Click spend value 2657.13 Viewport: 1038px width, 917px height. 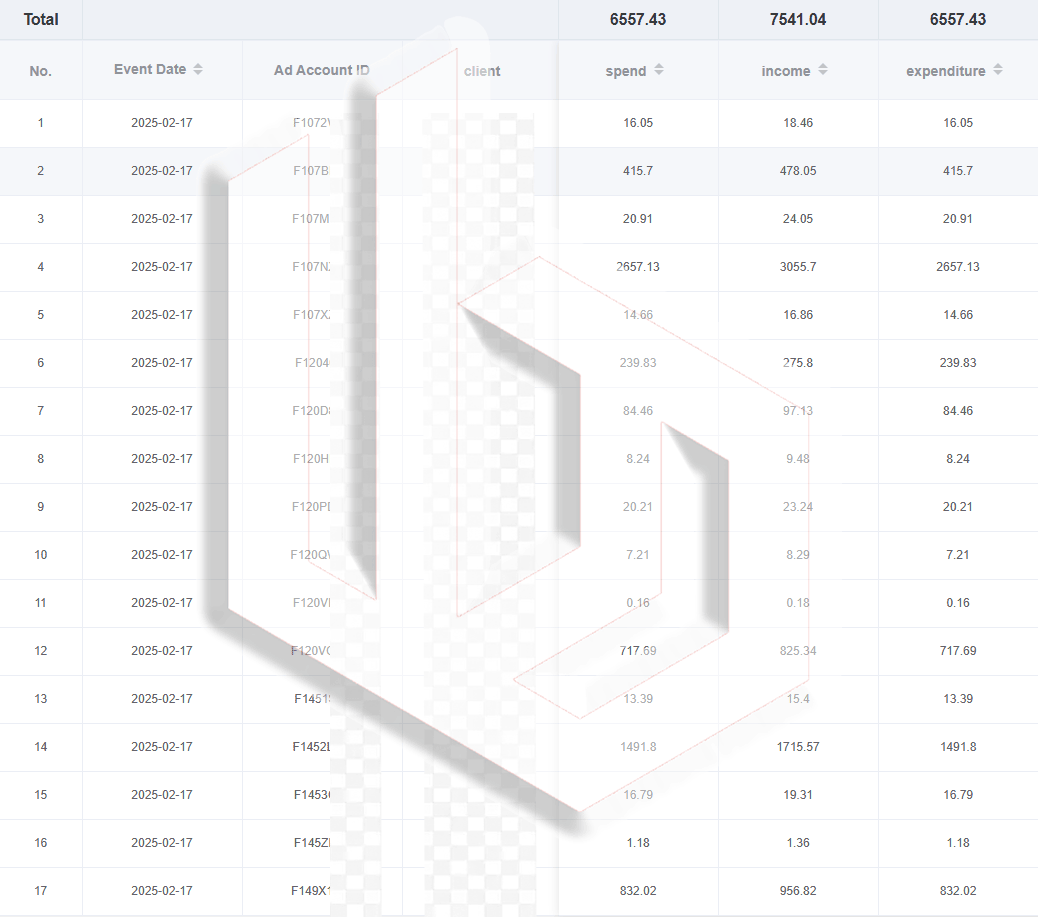tap(637, 267)
